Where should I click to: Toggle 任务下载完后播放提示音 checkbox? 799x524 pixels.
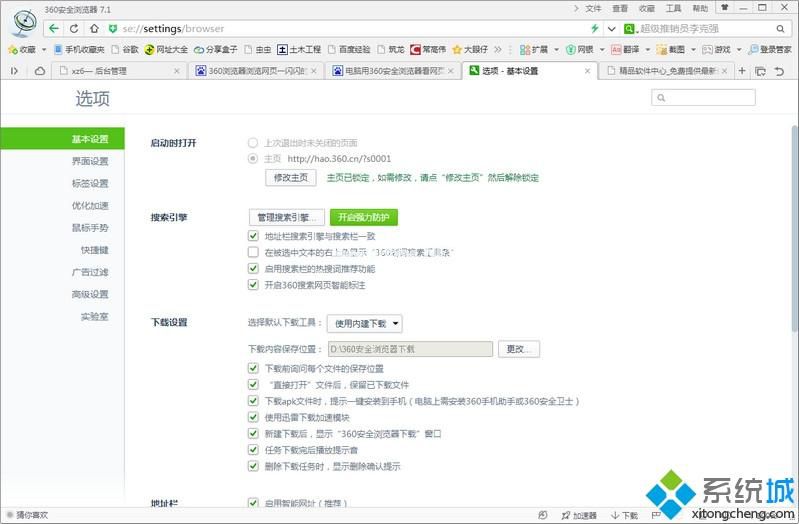point(253,450)
